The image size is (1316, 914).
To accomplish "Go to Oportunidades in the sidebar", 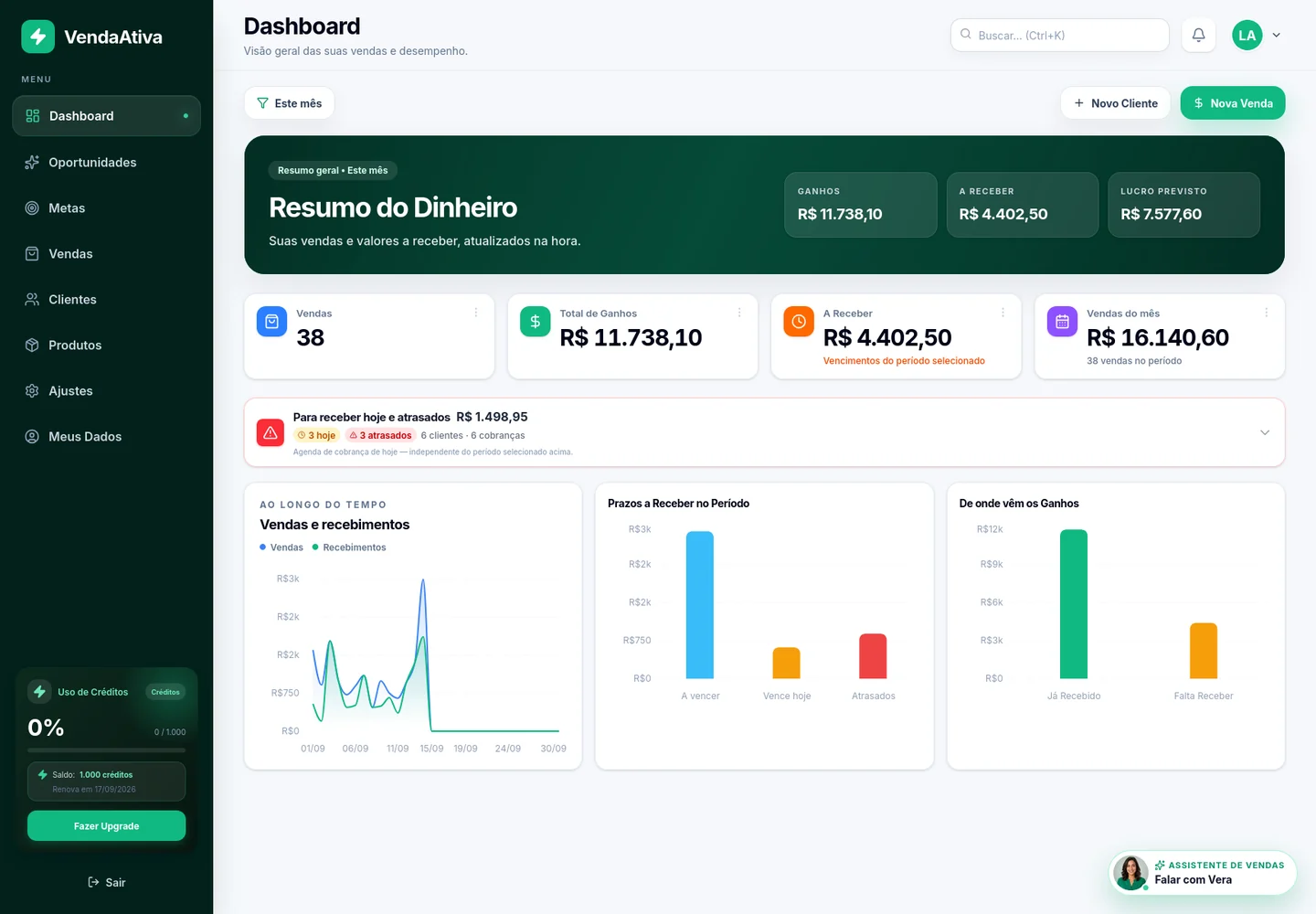I will pyautogui.click(x=106, y=163).
